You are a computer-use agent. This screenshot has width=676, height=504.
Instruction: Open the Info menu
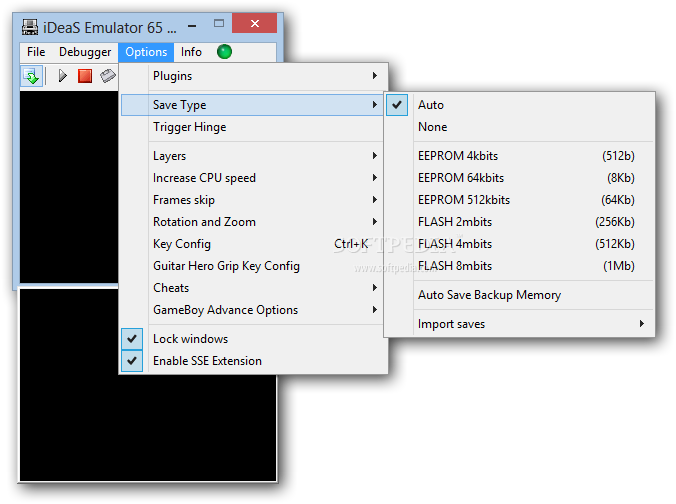click(x=191, y=52)
